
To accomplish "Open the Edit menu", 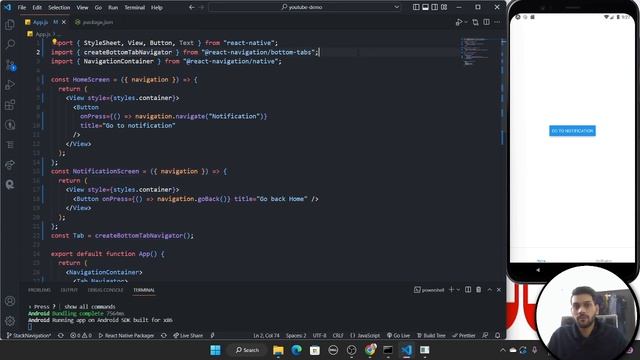I will [37, 7].
